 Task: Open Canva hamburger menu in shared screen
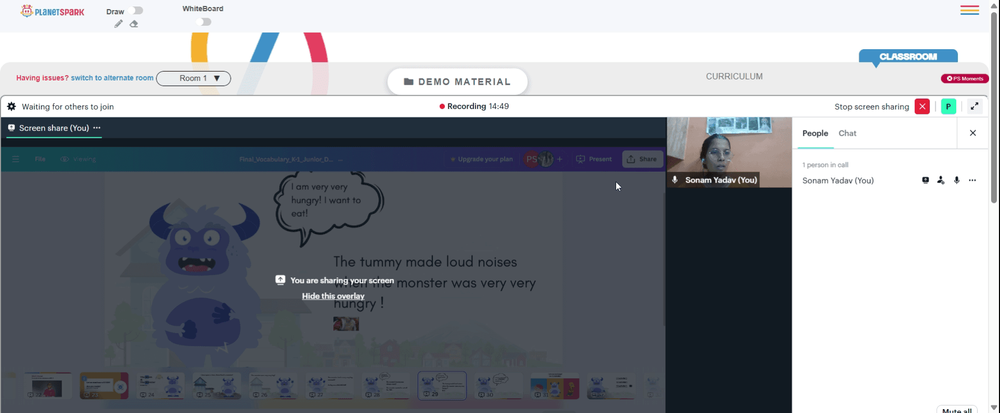pyautogui.click(x=16, y=159)
